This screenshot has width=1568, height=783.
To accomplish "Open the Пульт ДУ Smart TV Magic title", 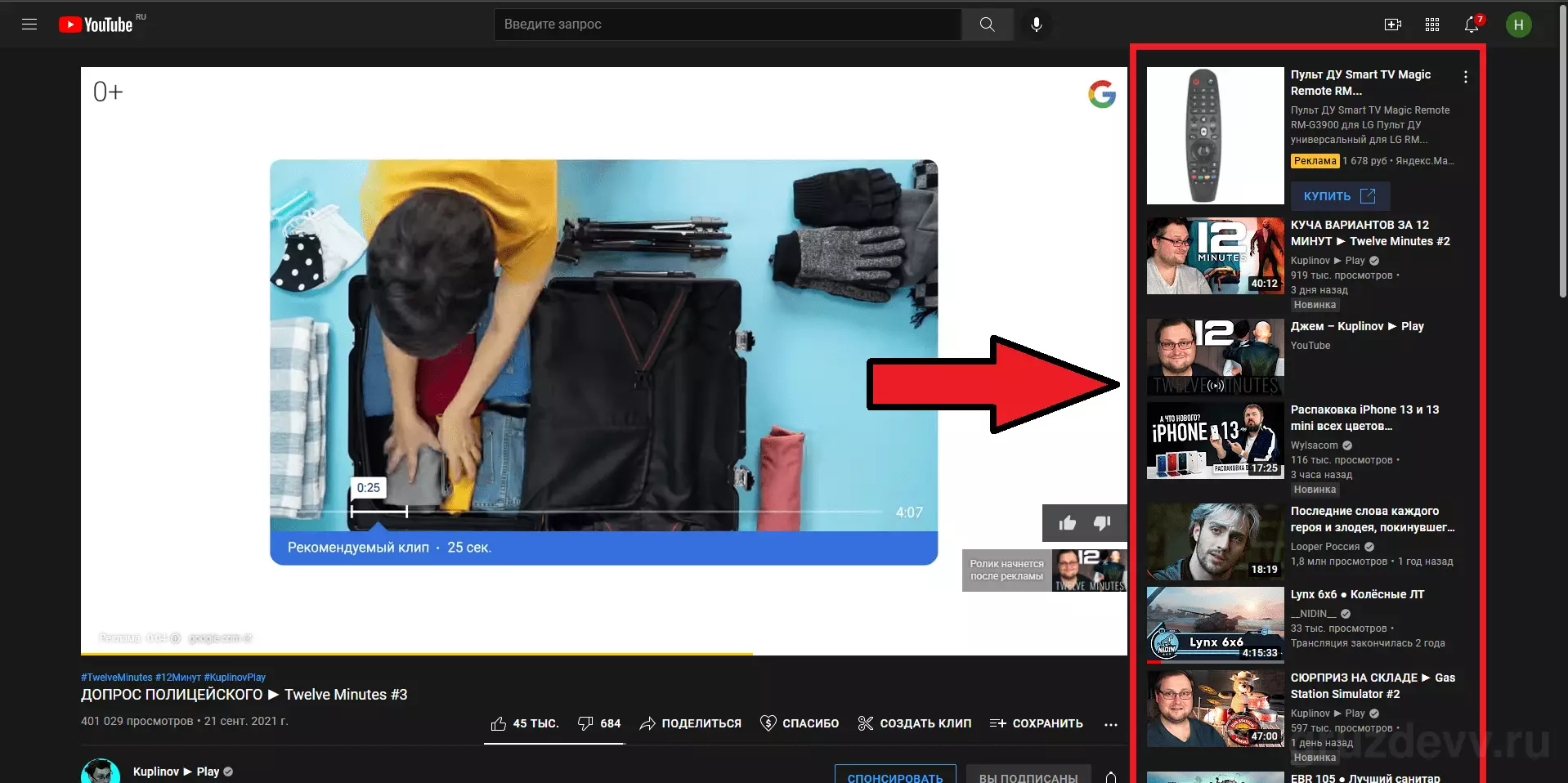I will click(1360, 83).
